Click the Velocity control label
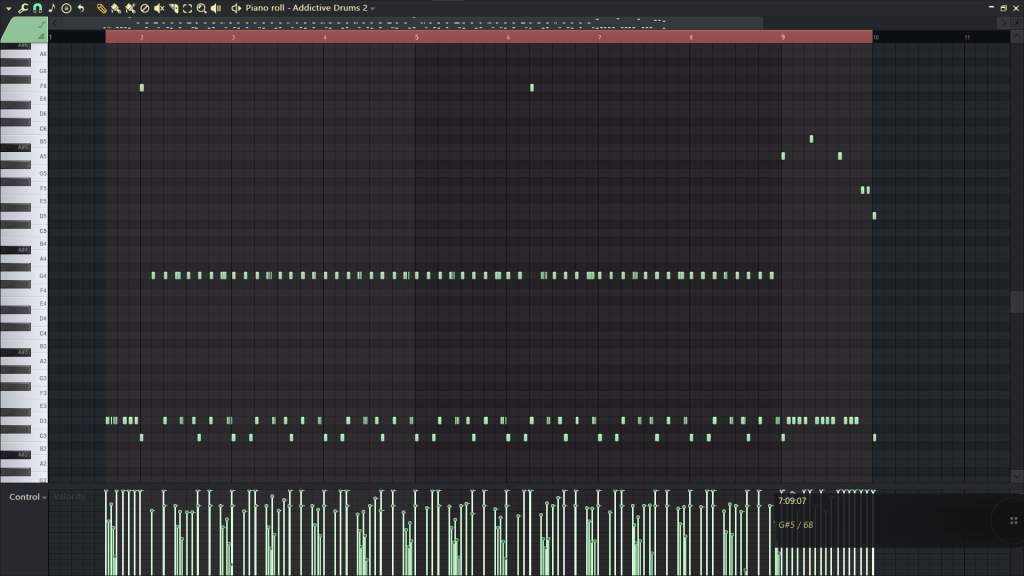Viewport: 1024px width, 576px height. 70,497
